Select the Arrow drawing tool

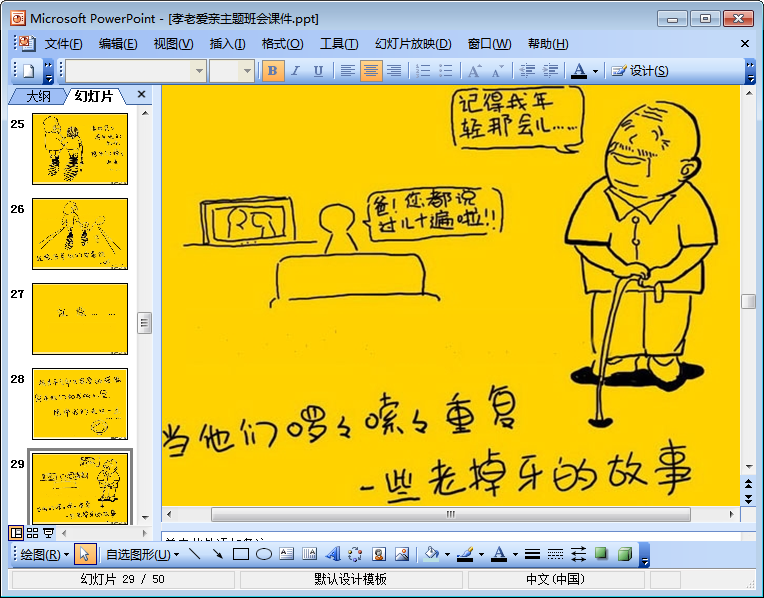(x=218, y=555)
